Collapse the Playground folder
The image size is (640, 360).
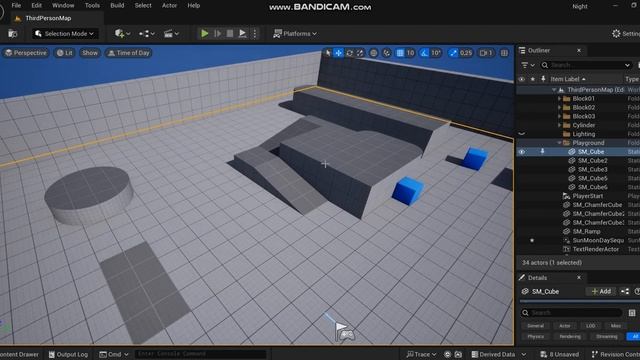(559, 143)
